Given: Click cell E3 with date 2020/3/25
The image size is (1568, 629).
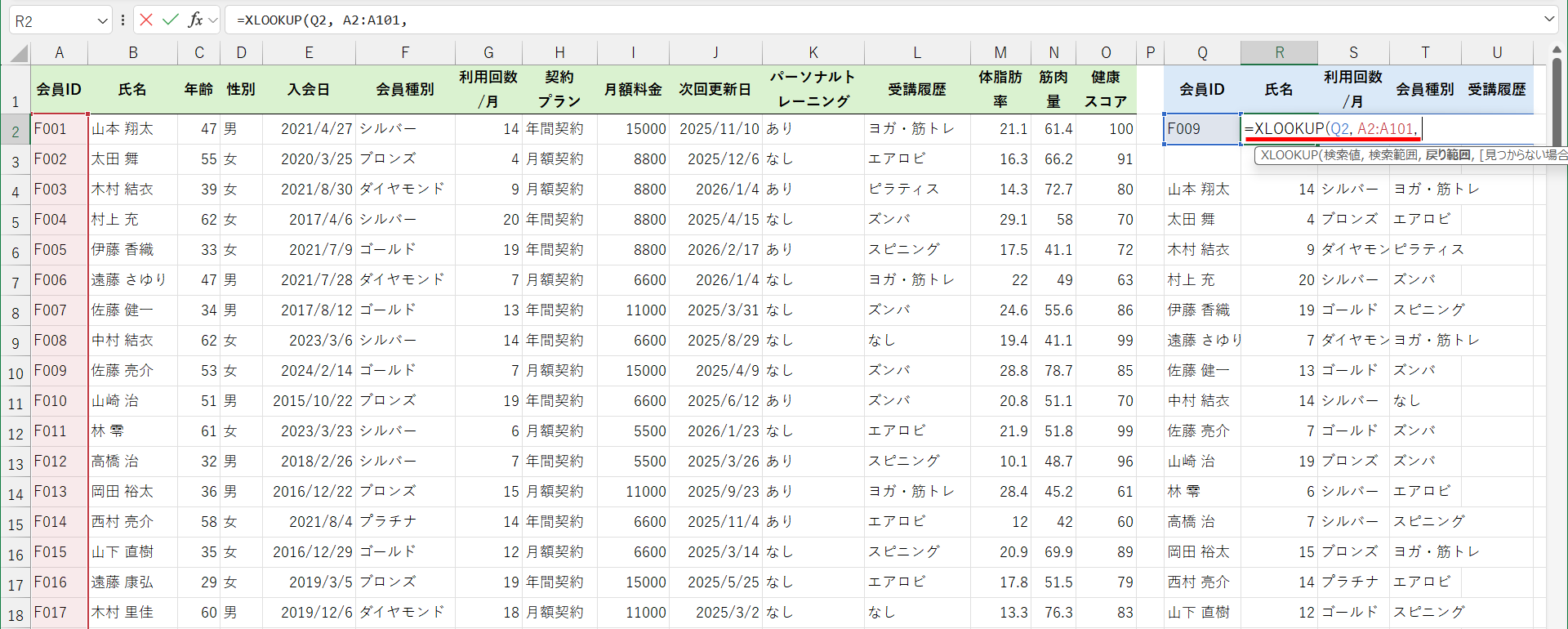Looking at the screenshot, I should click(309, 159).
